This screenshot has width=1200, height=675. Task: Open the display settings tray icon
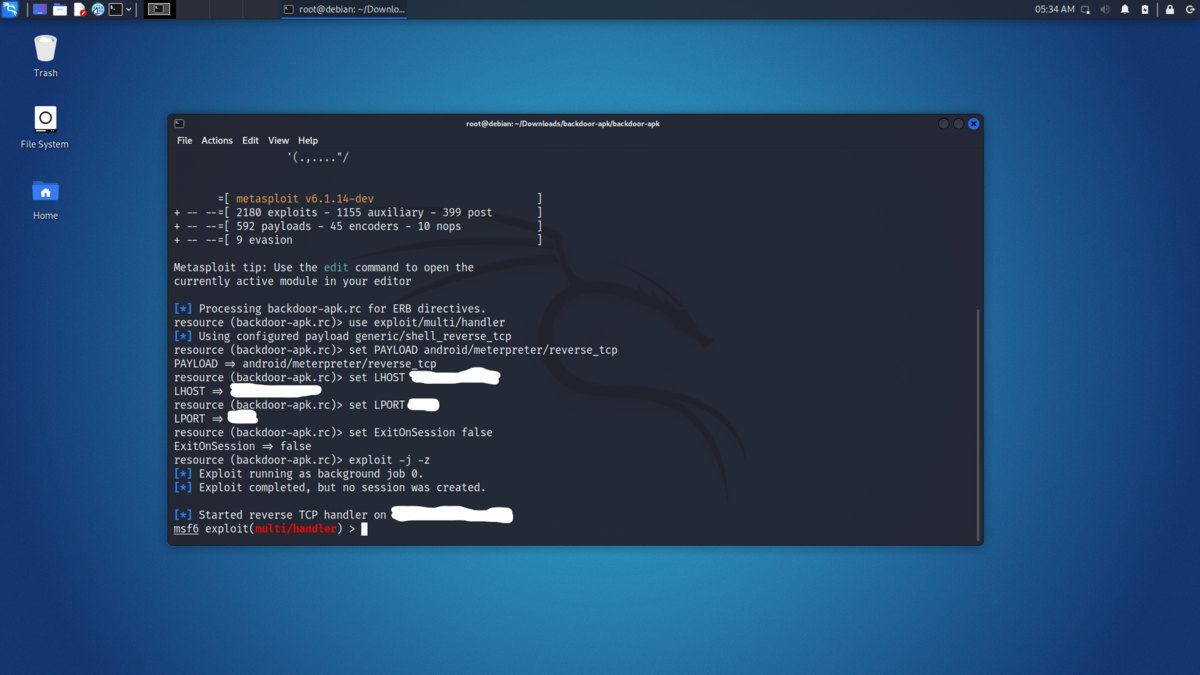[1086, 9]
